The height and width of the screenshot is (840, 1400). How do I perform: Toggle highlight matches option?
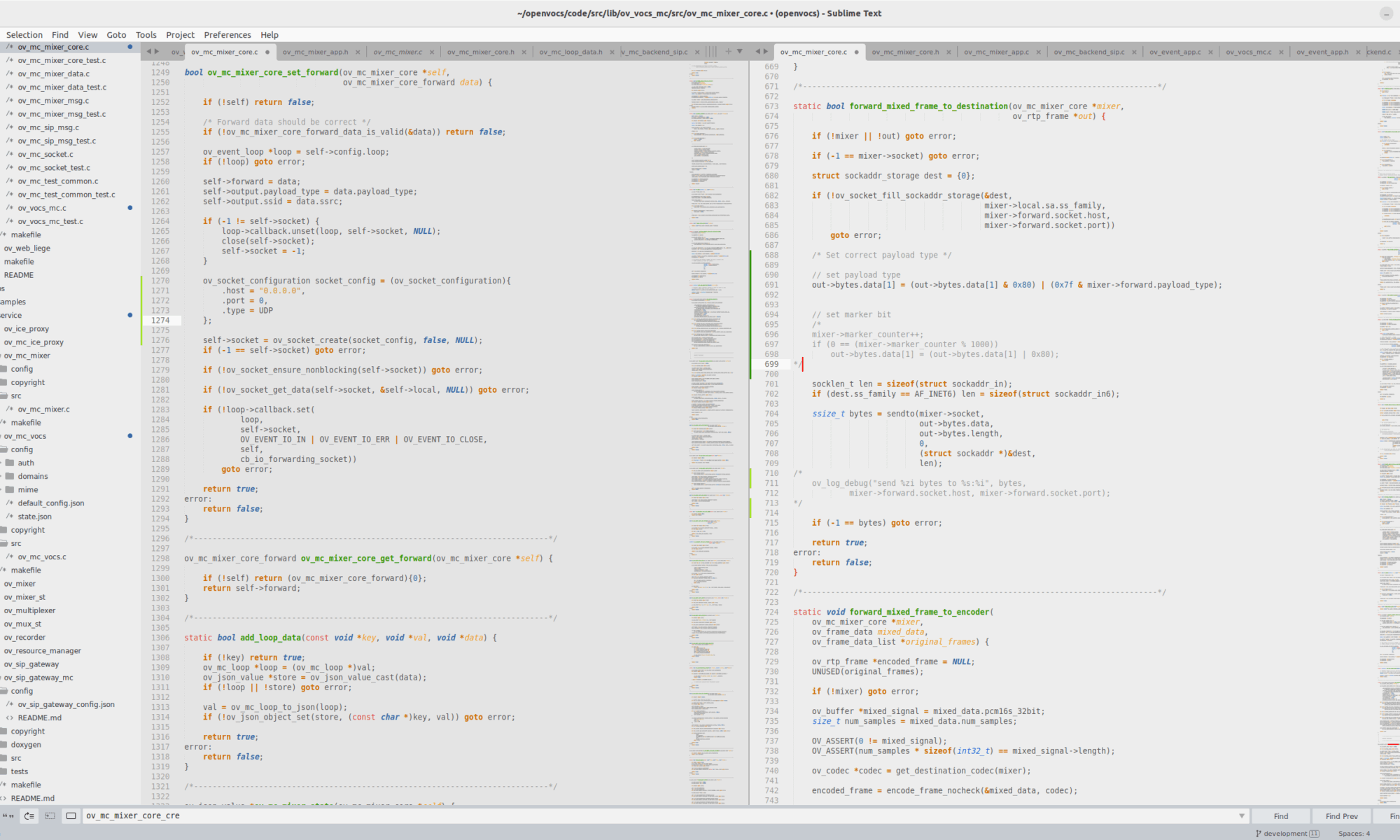tap(71, 816)
